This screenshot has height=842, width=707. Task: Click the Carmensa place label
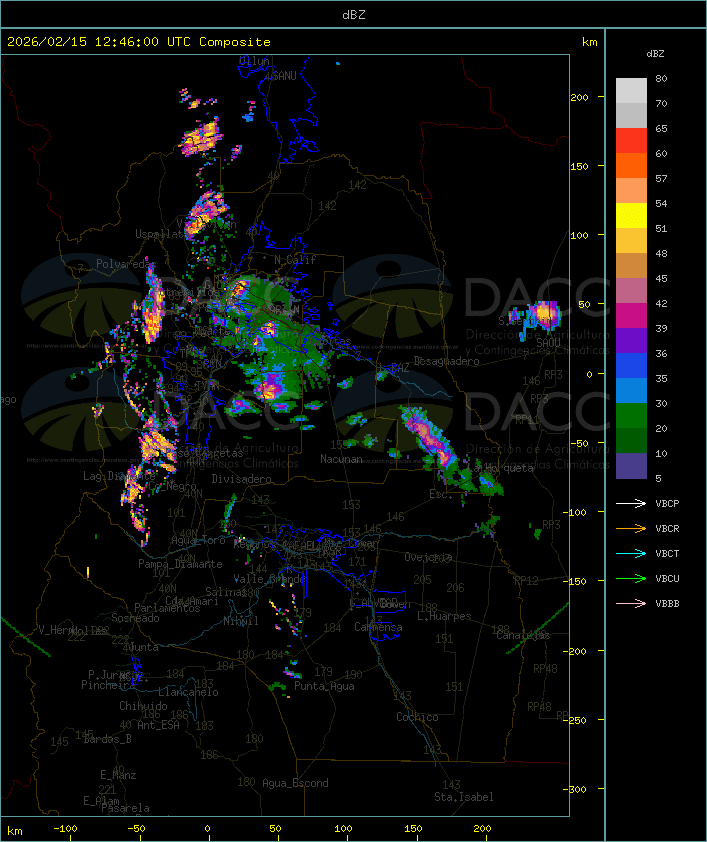tap(378, 627)
